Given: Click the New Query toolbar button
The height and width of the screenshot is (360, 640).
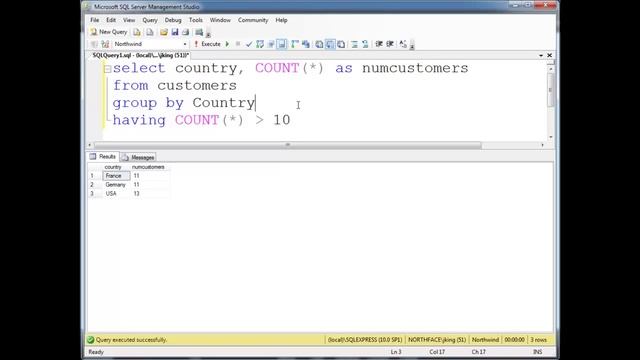Looking at the screenshot, I should [x=109, y=32].
